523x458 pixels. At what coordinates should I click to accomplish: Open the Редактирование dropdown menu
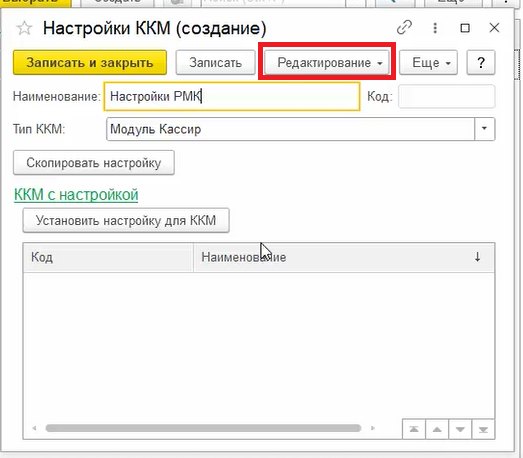pyautogui.click(x=327, y=62)
